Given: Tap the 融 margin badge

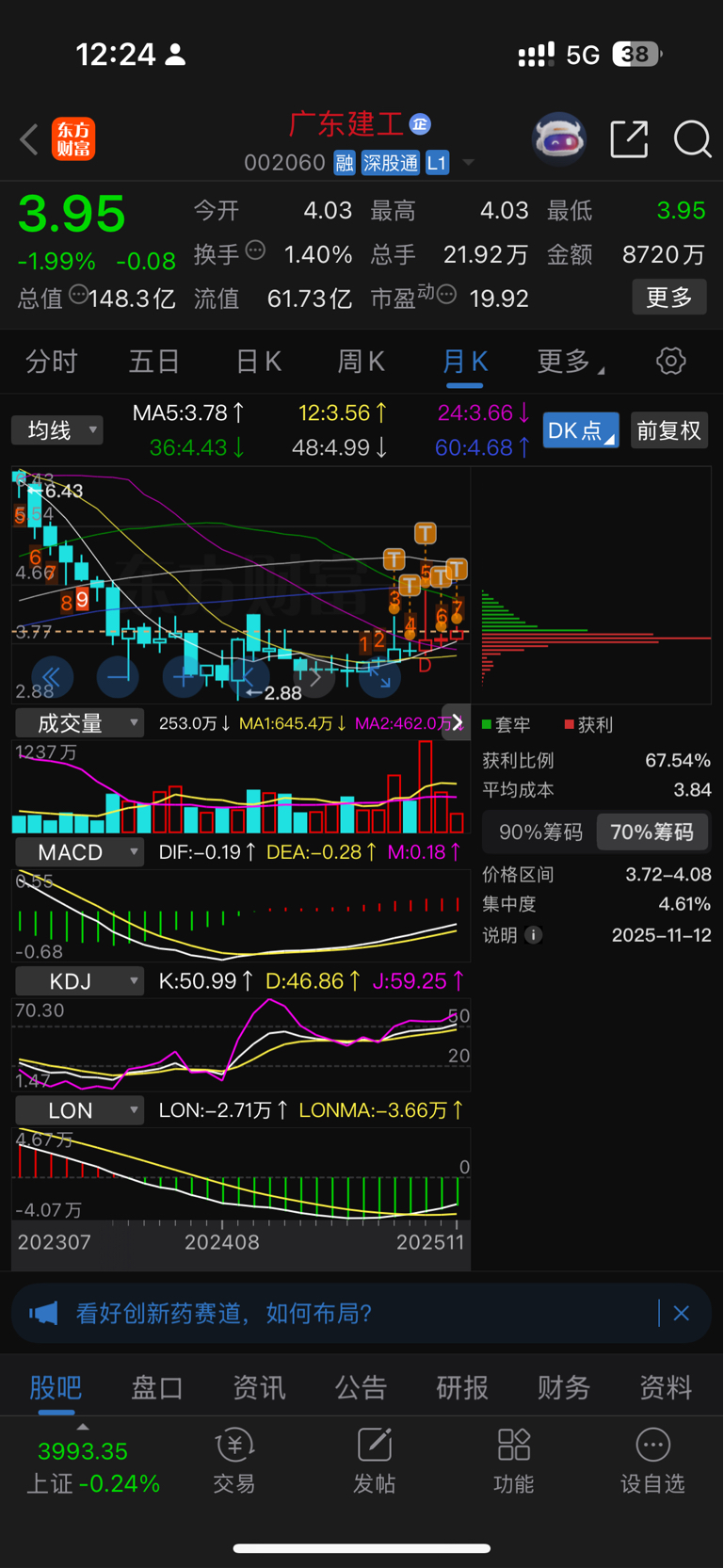Looking at the screenshot, I should [345, 163].
